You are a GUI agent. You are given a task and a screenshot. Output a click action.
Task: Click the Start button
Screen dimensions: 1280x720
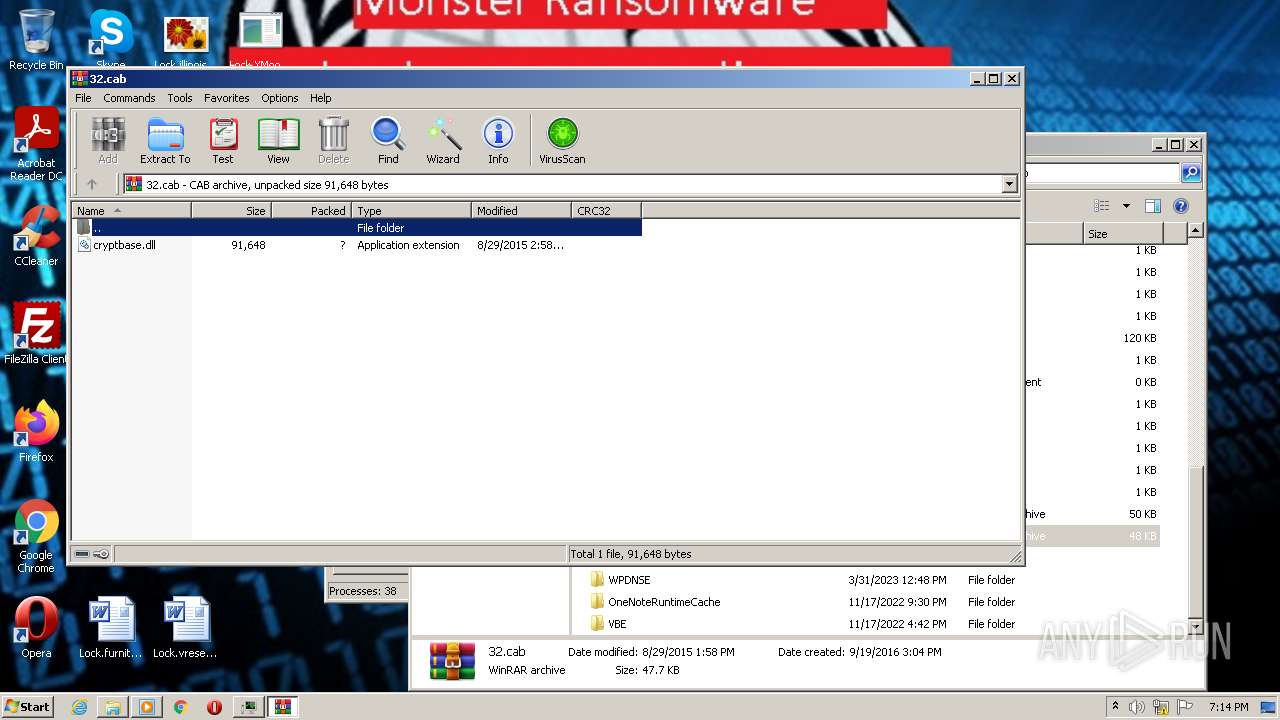pyautogui.click(x=29, y=706)
